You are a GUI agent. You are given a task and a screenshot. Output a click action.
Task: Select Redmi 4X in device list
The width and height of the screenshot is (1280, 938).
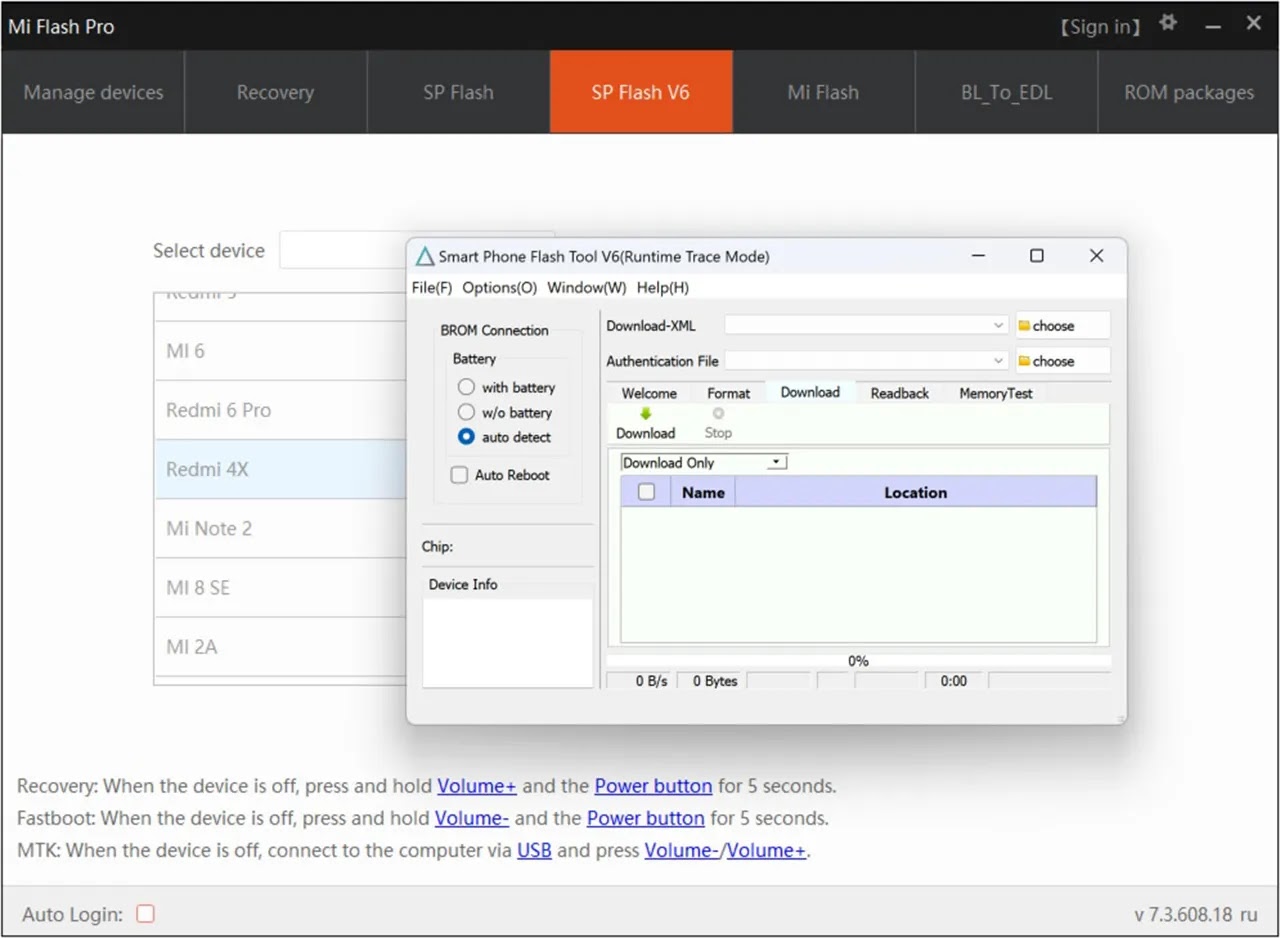[x=280, y=469]
